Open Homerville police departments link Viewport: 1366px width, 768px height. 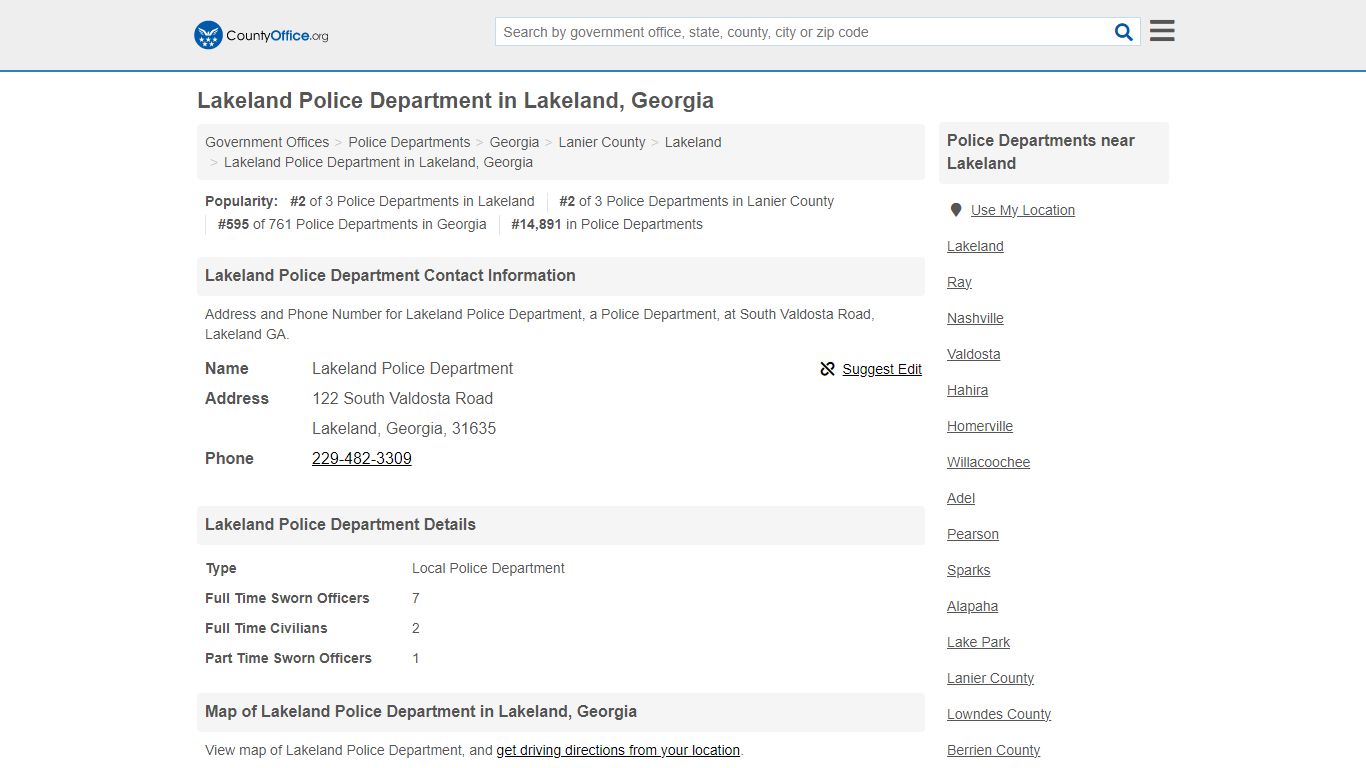point(980,426)
